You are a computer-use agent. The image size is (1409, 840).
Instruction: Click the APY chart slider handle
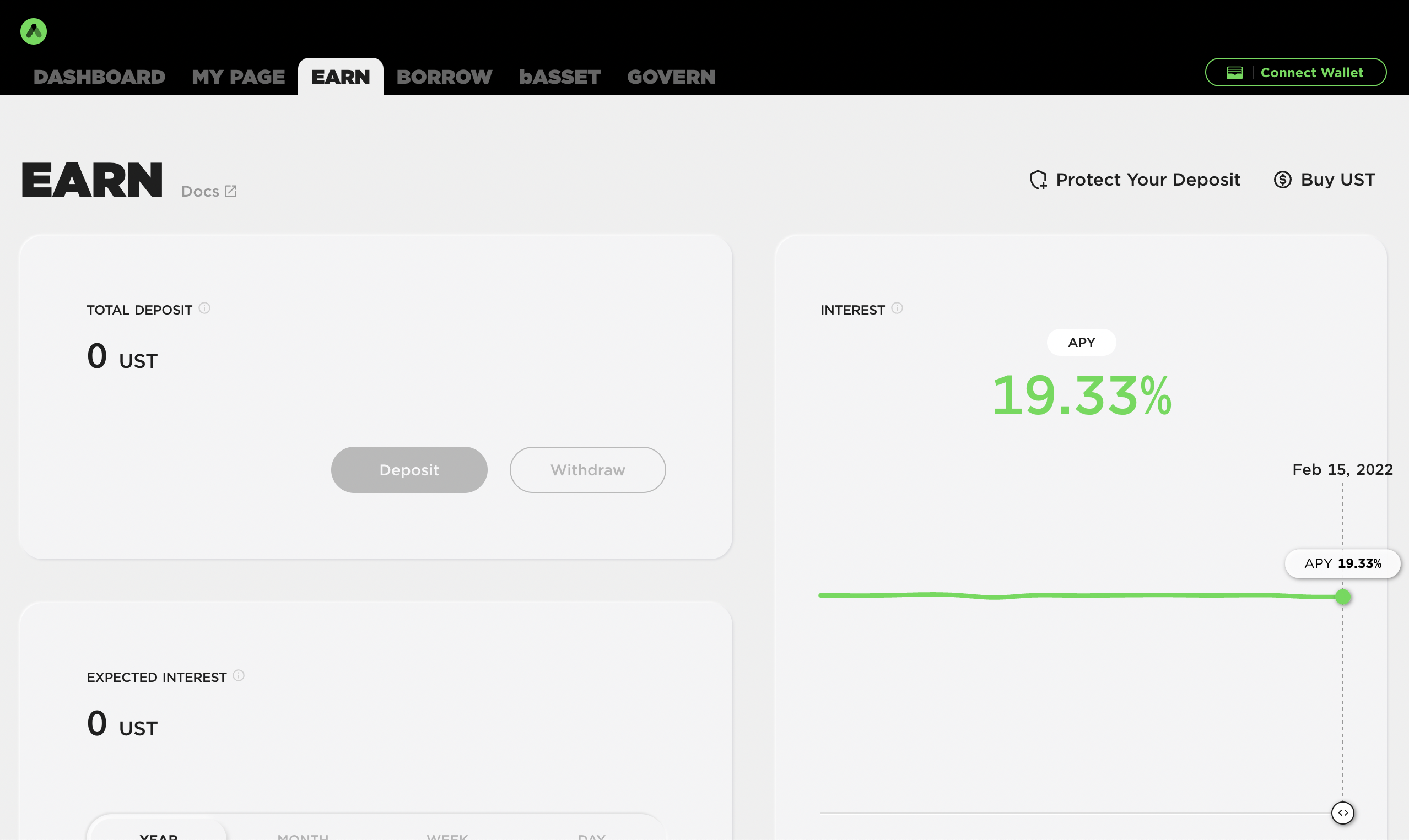[1342, 813]
